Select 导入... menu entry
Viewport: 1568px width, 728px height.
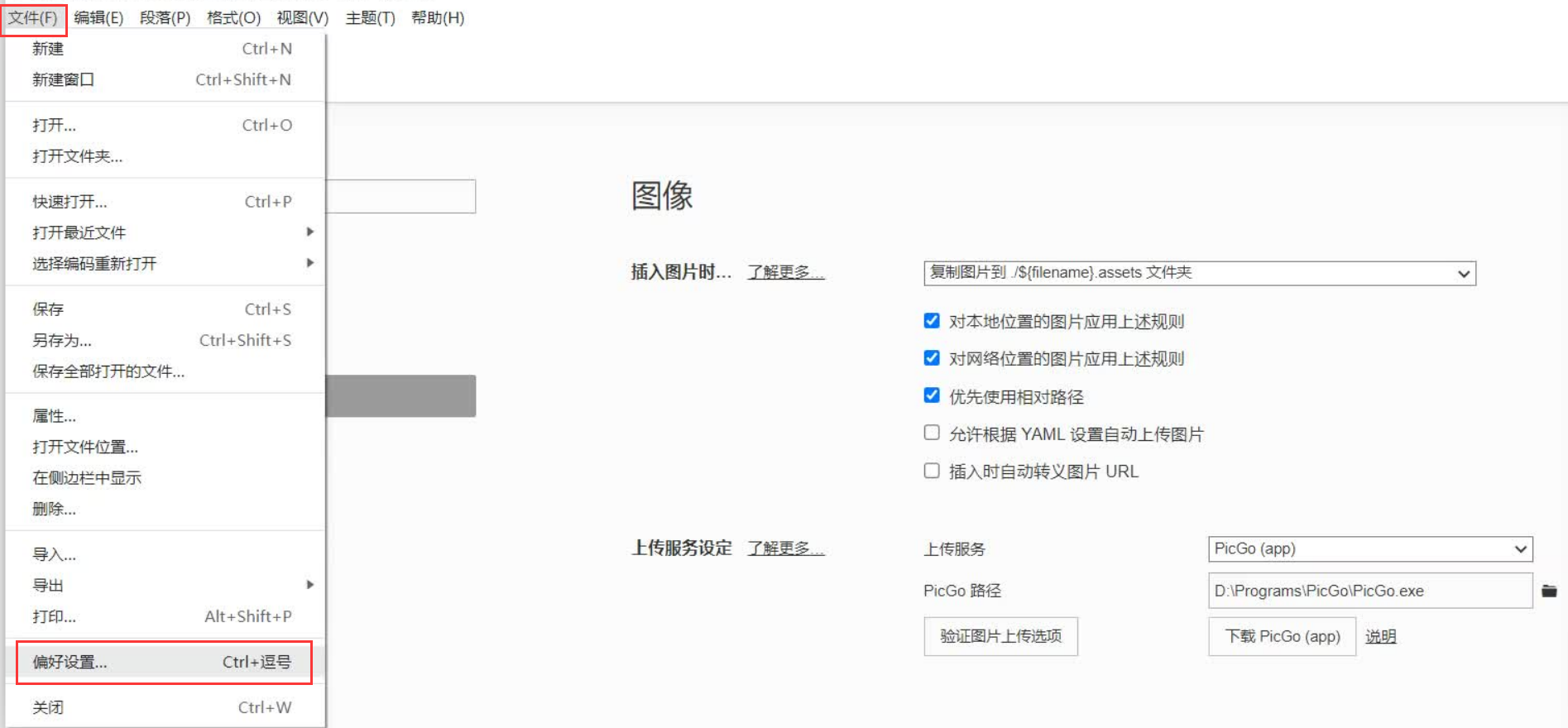click(165, 554)
